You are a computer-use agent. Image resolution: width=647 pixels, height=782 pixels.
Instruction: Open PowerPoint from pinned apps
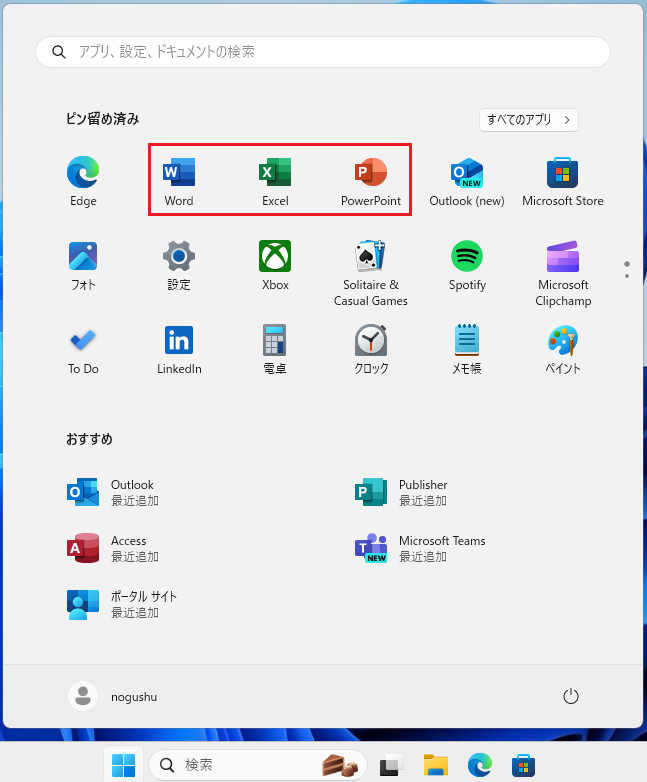click(x=371, y=182)
